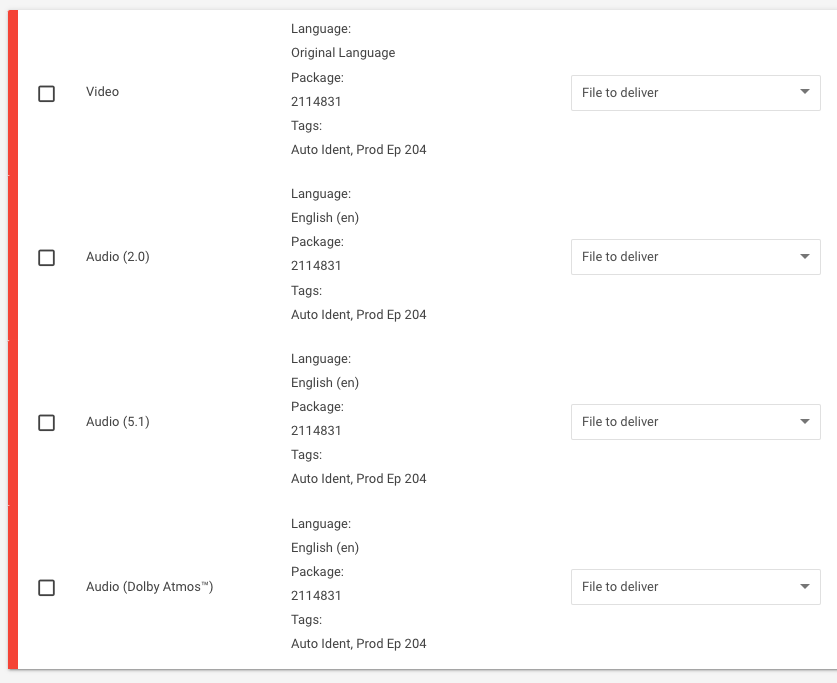
Task: Click Original Language text in Video row
Action: [x=343, y=53]
